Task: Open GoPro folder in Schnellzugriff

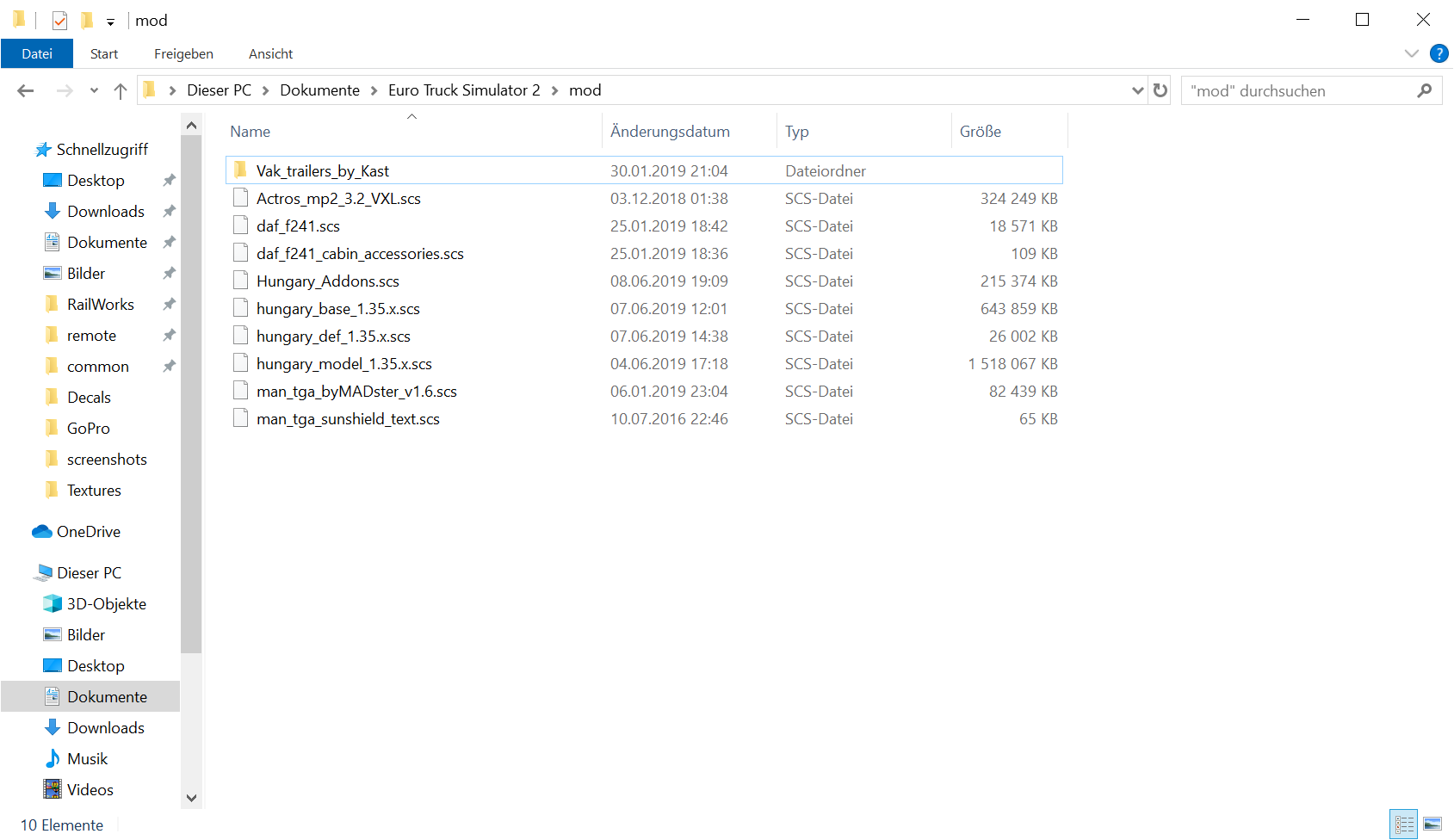Action: tap(90, 428)
